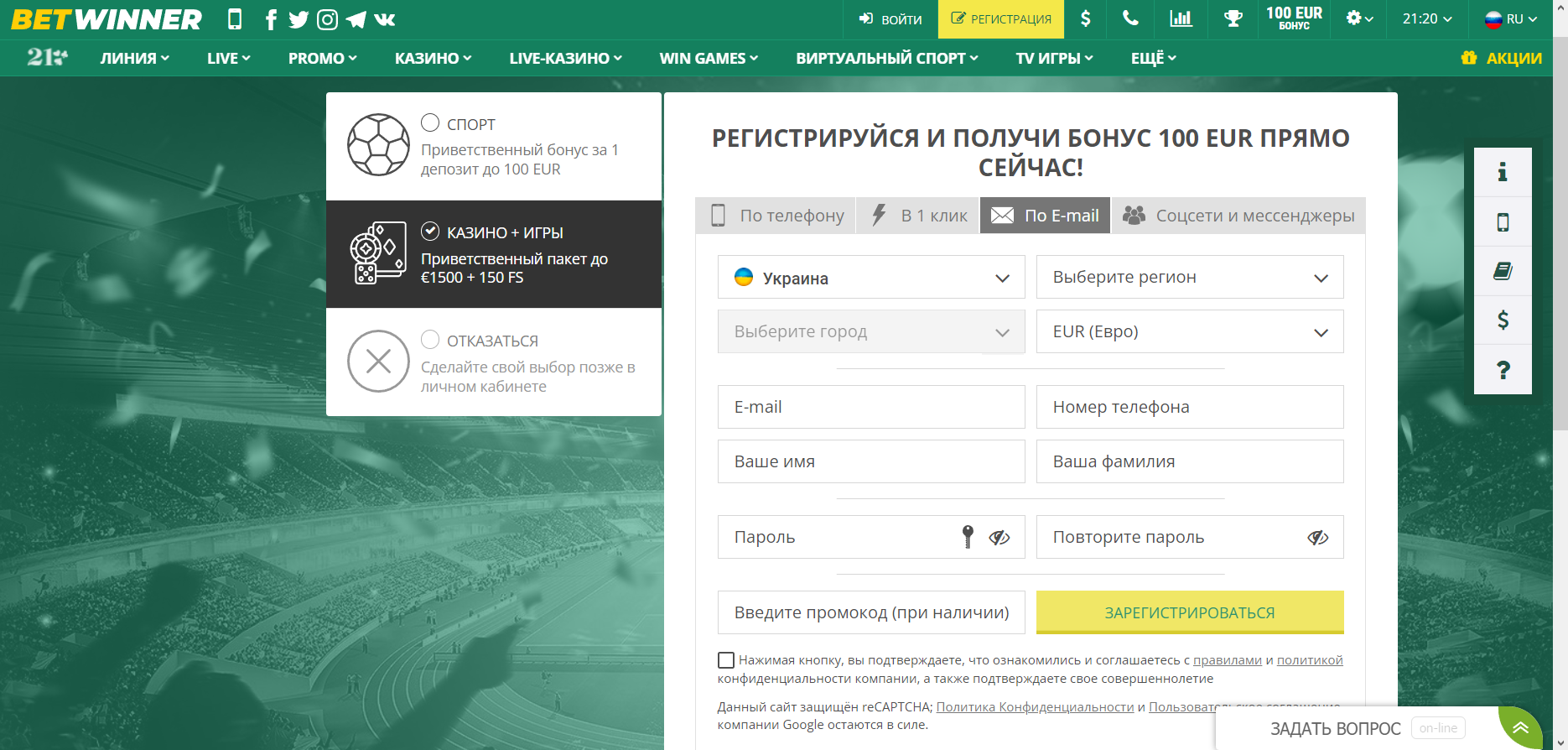Click the casino cards and chips icon
1568x750 pixels.
pyautogui.click(x=378, y=253)
